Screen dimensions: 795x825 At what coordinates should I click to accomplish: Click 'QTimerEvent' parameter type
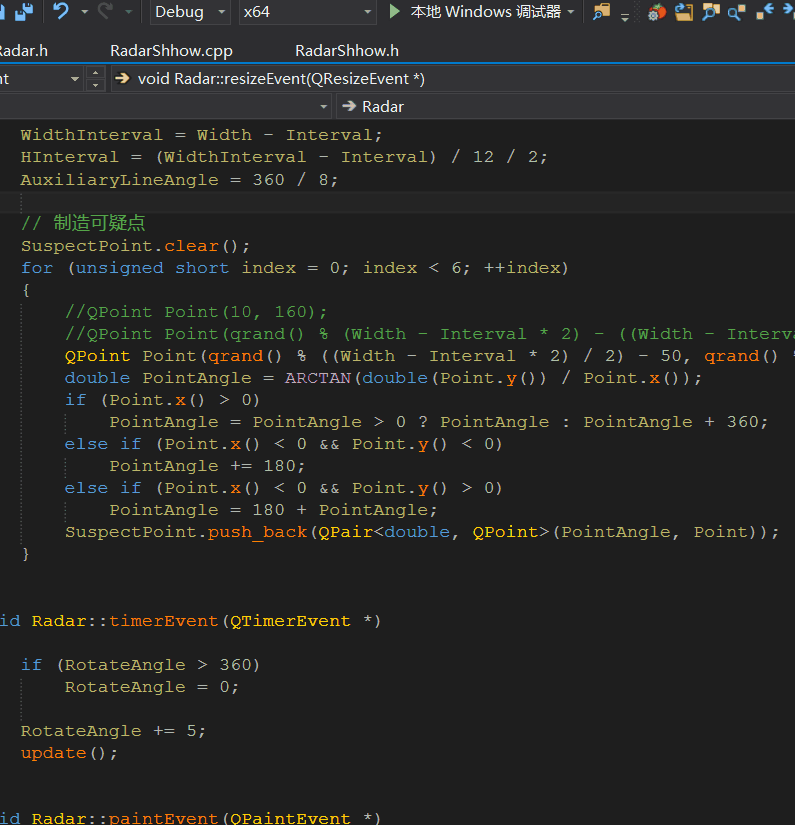click(x=290, y=621)
